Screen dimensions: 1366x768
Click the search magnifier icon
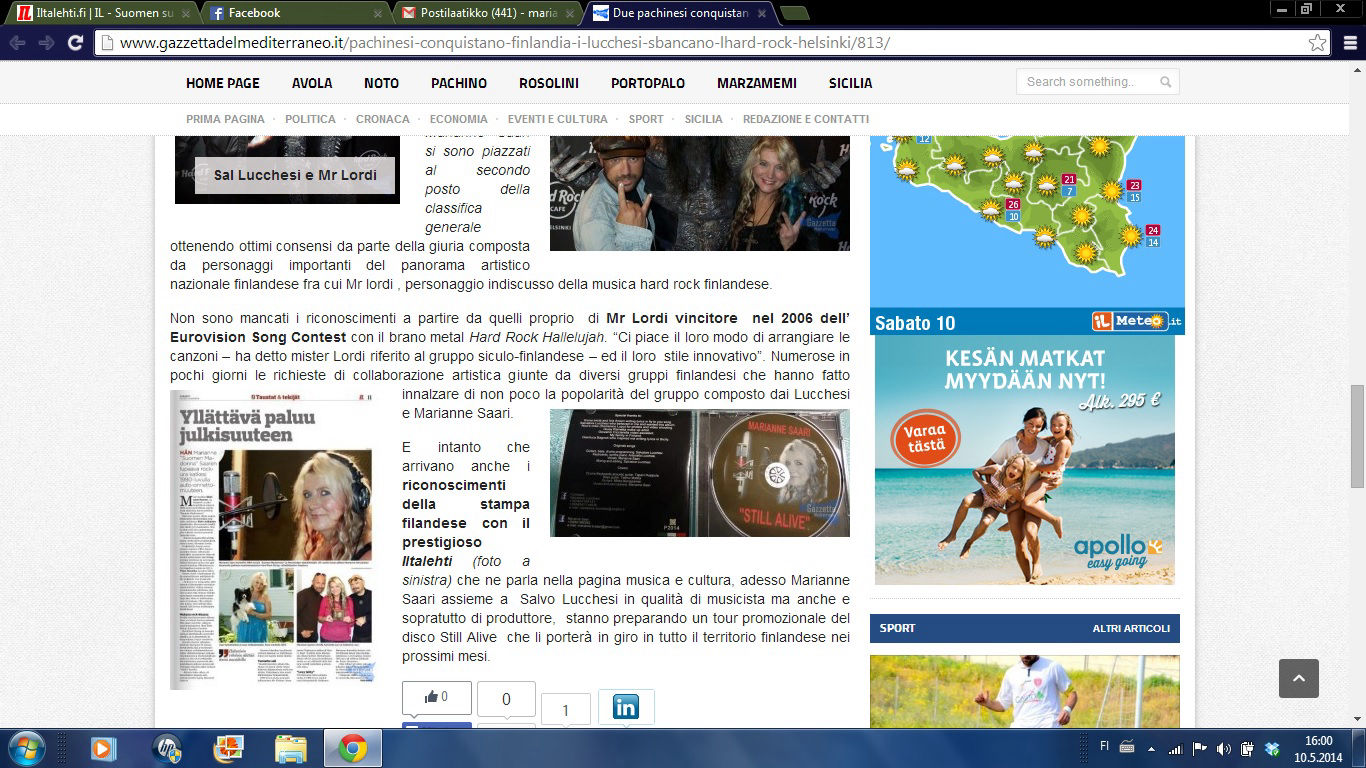pyautogui.click(x=1165, y=82)
